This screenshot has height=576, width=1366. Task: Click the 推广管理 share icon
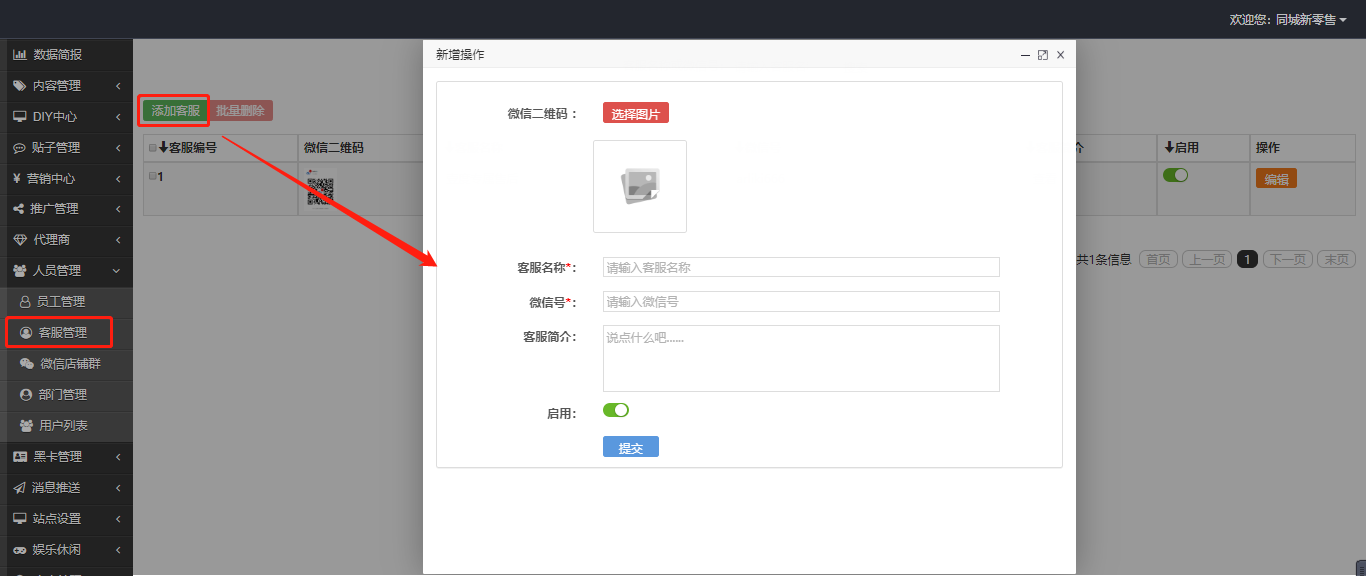[x=19, y=209]
